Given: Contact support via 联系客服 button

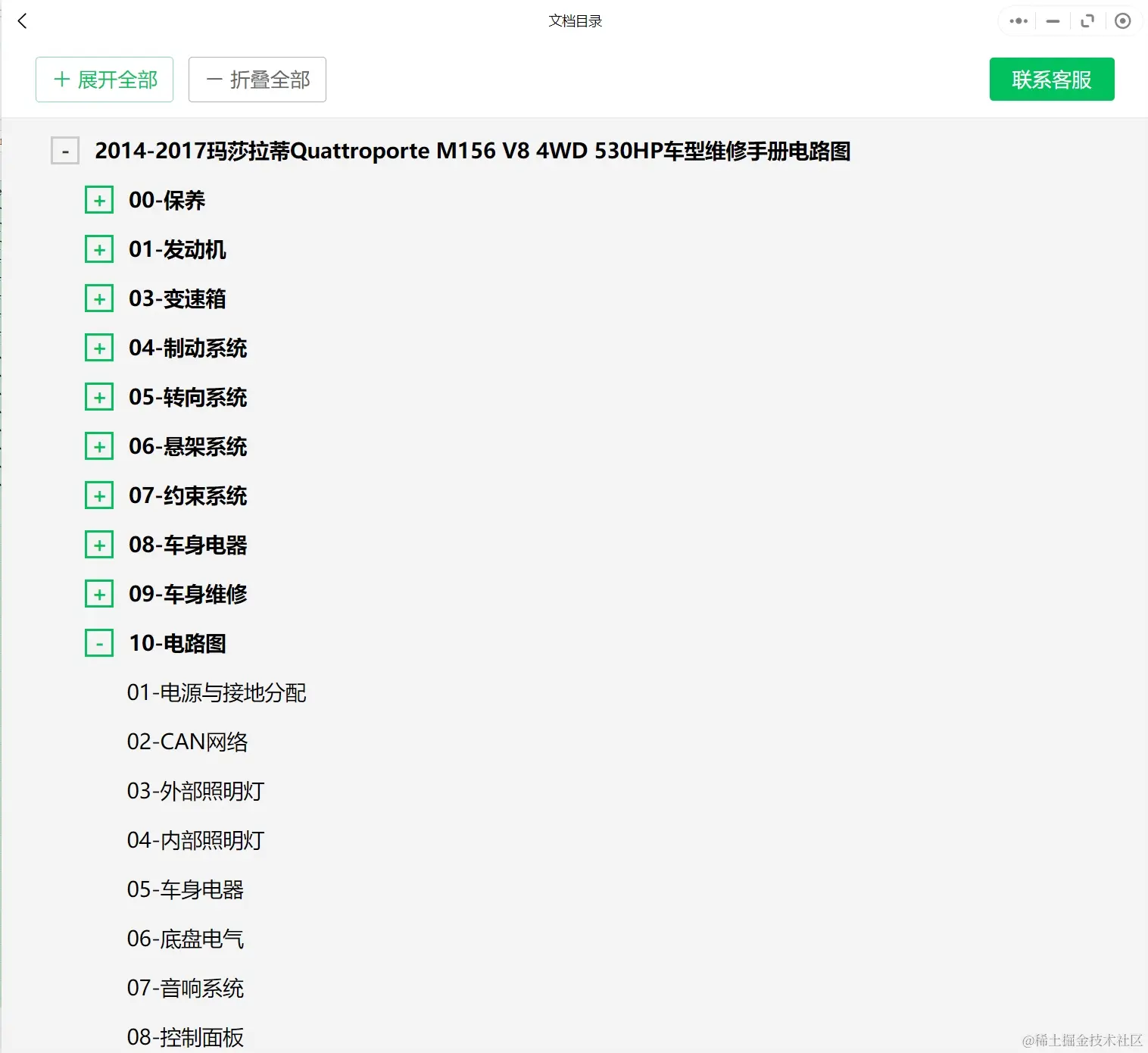Looking at the screenshot, I should 1052,80.
